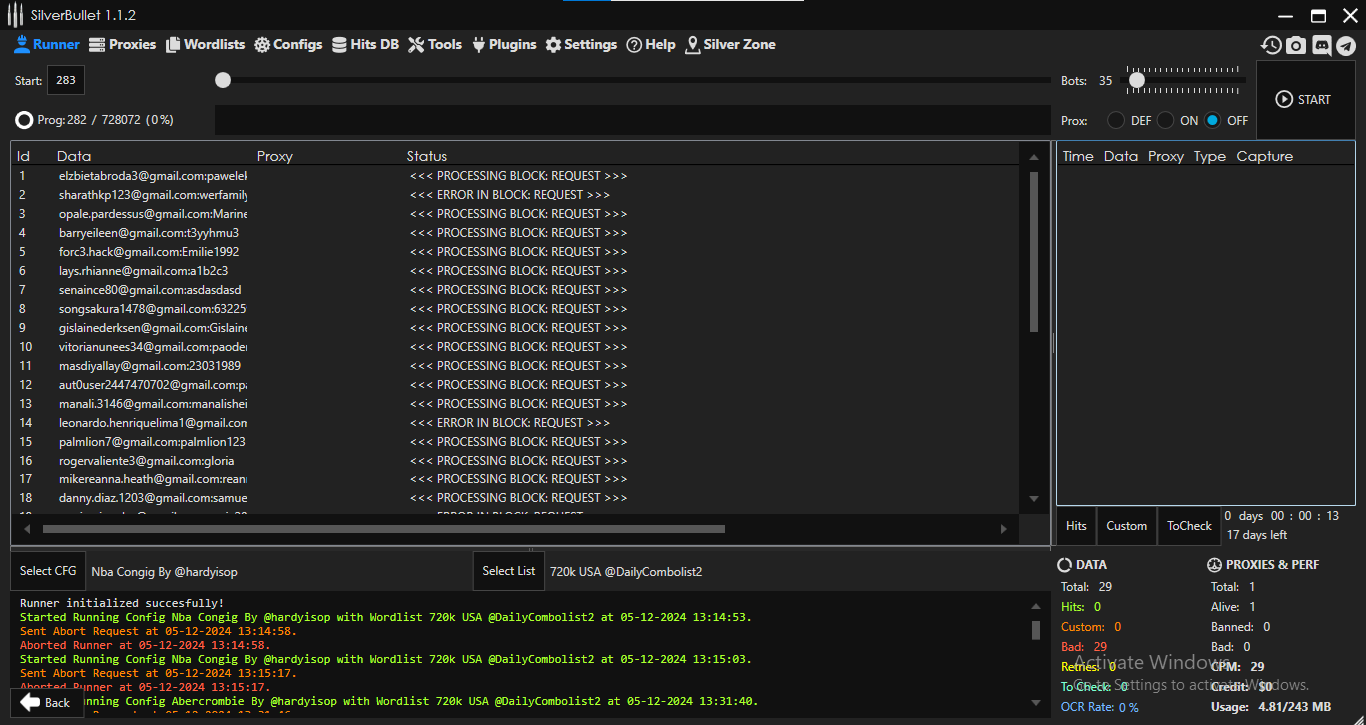Screen dimensions: 1366x725
Task: Open the Telegram paper-plane icon
Action: pyautogui.click(x=1346, y=45)
